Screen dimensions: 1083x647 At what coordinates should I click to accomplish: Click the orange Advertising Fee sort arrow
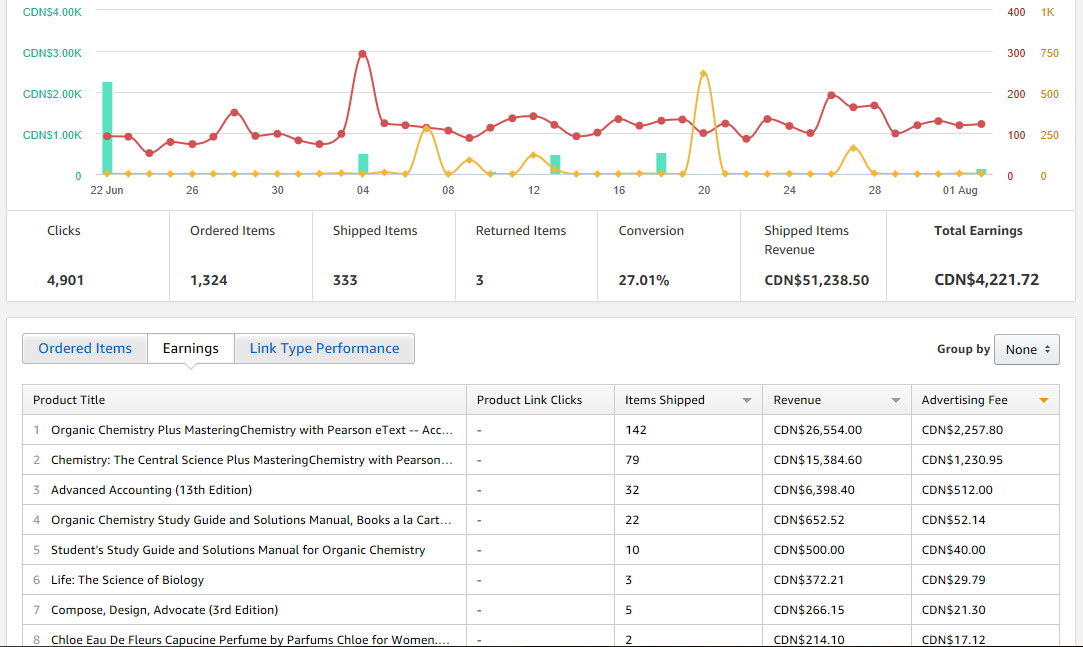1043,401
